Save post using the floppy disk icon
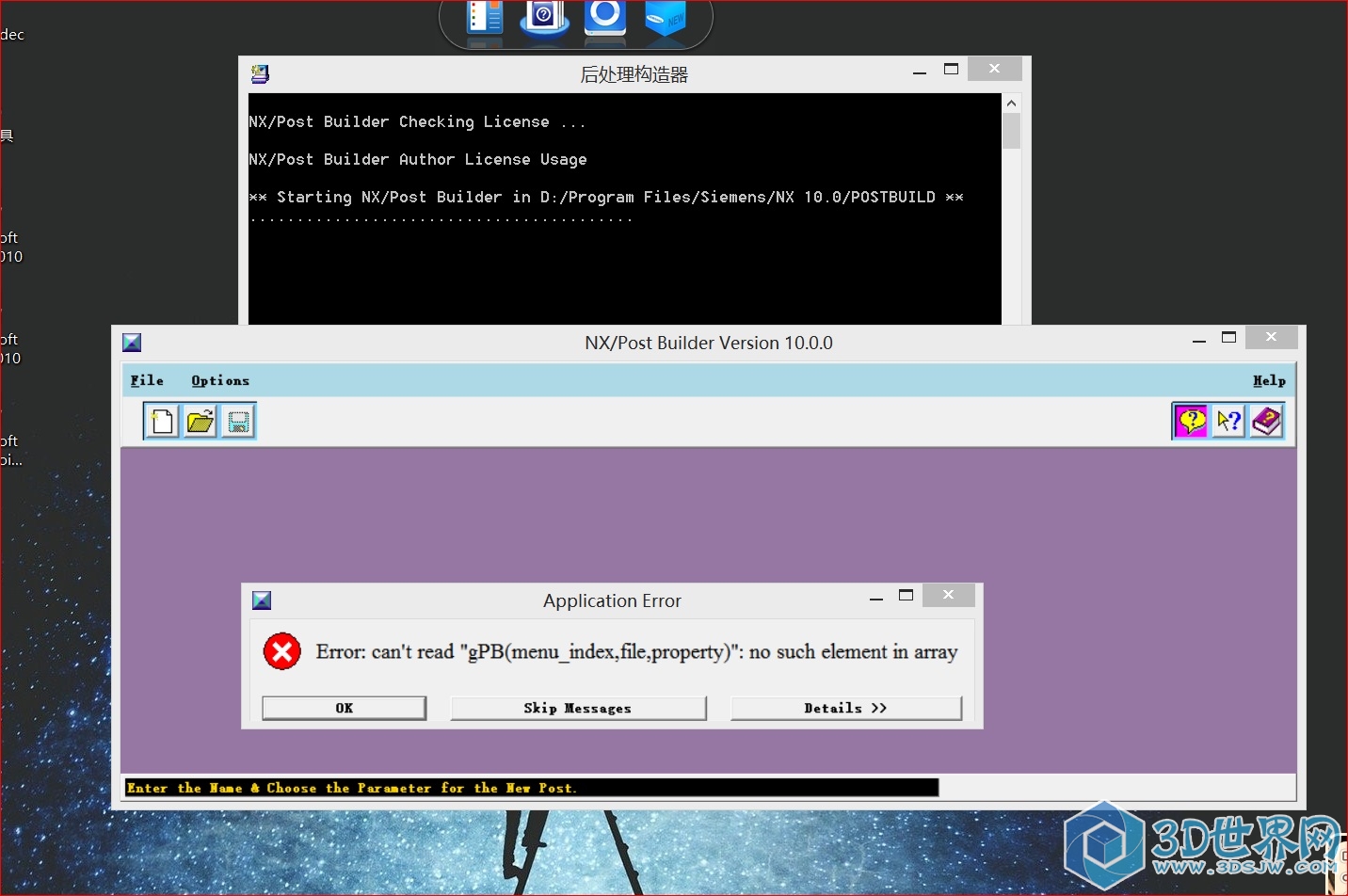Image resolution: width=1348 pixels, height=896 pixels. click(238, 422)
